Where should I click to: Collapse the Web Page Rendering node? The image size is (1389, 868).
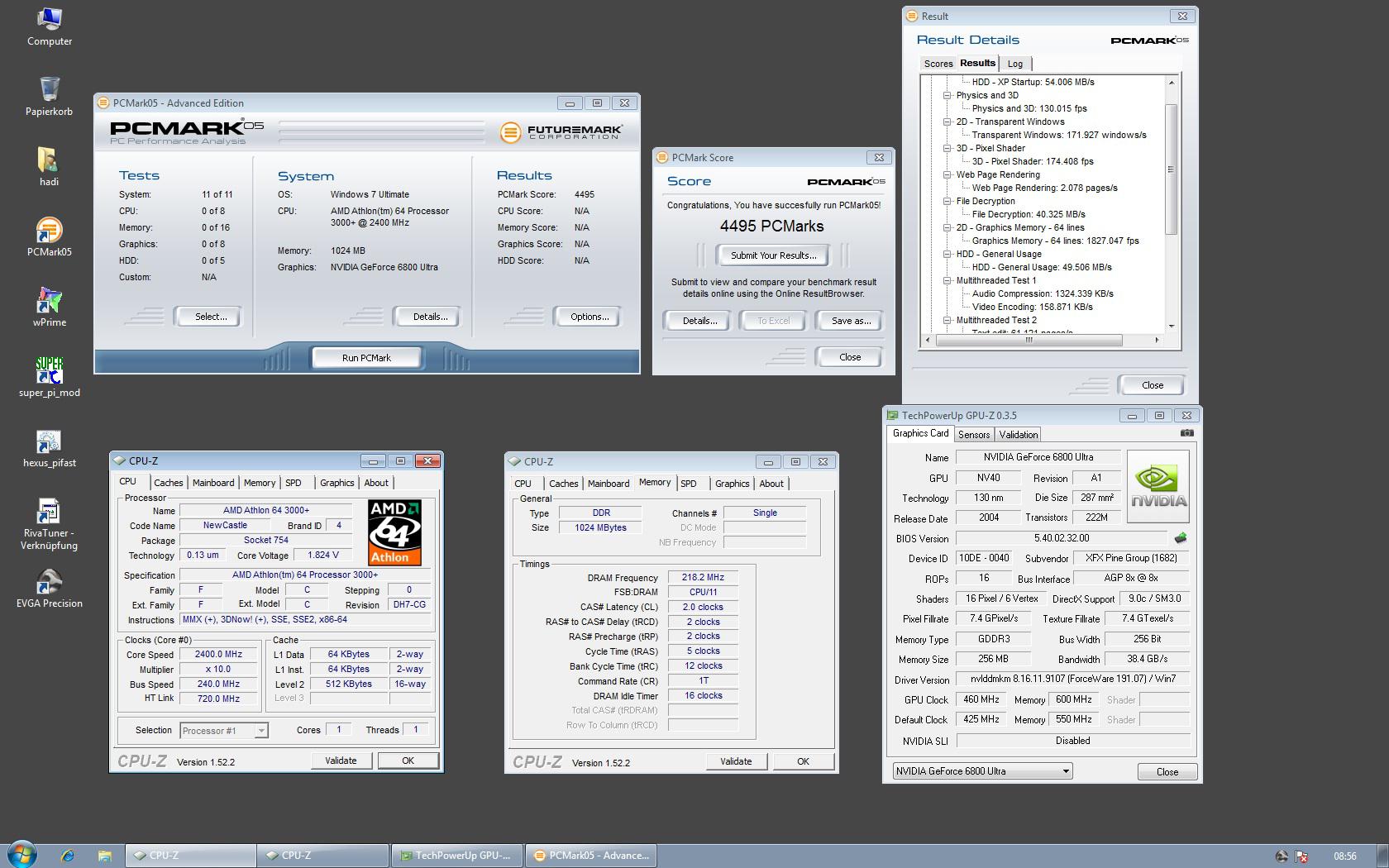click(x=947, y=174)
